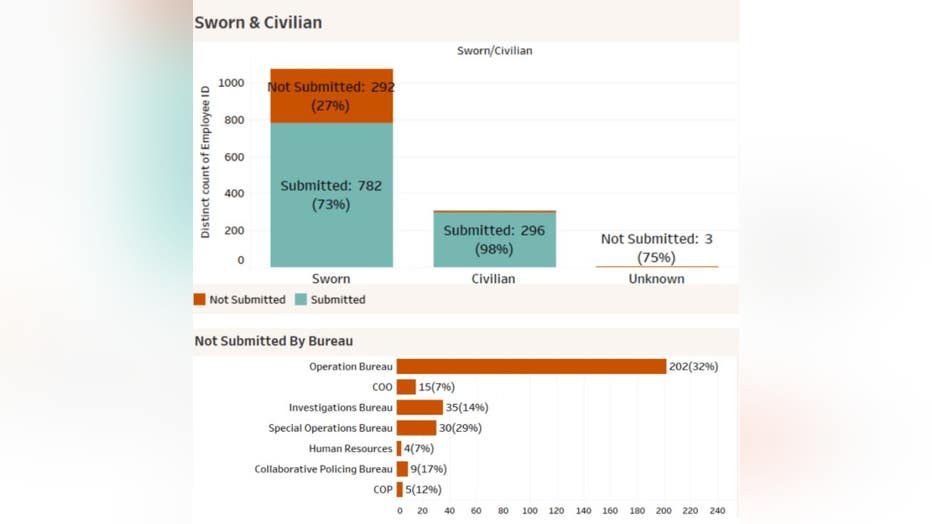Viewport: 932px width, 524px height.
Task: Click the '1000' y-axis tick label
Action: pyautogui.click(x=231, y=83)
